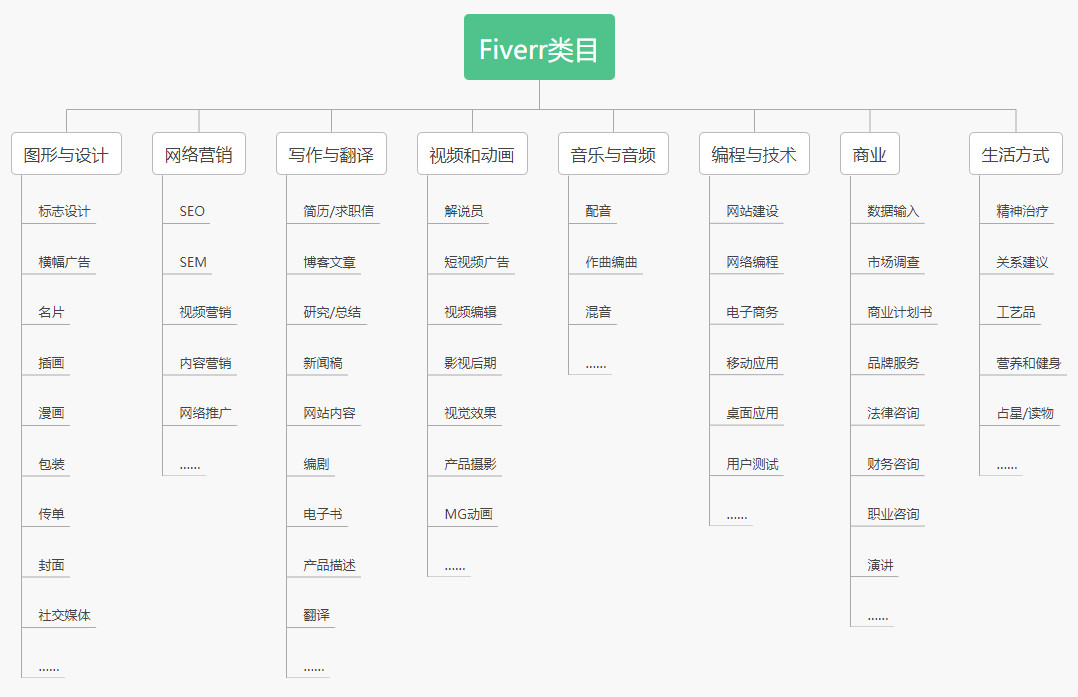
Task: Click the SEM subtopic
Action: pos(192,262)
